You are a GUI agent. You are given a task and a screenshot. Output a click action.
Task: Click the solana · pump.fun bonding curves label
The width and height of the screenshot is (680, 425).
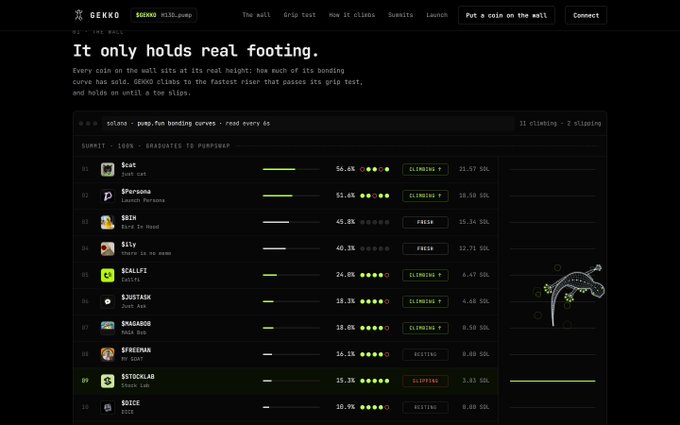188,124
